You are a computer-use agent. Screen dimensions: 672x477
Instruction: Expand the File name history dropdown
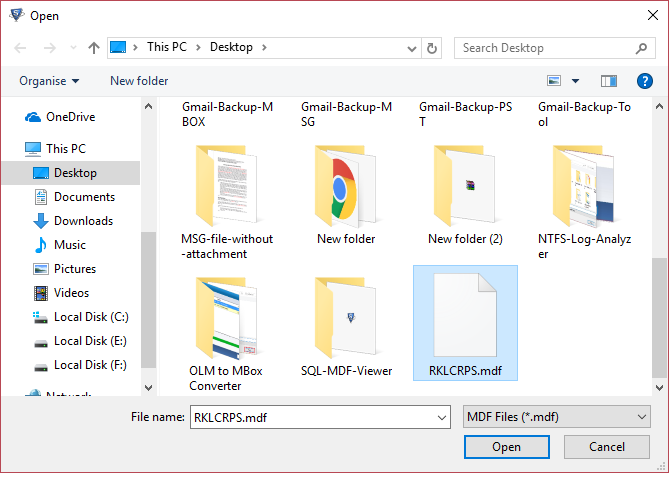(442, 417)
